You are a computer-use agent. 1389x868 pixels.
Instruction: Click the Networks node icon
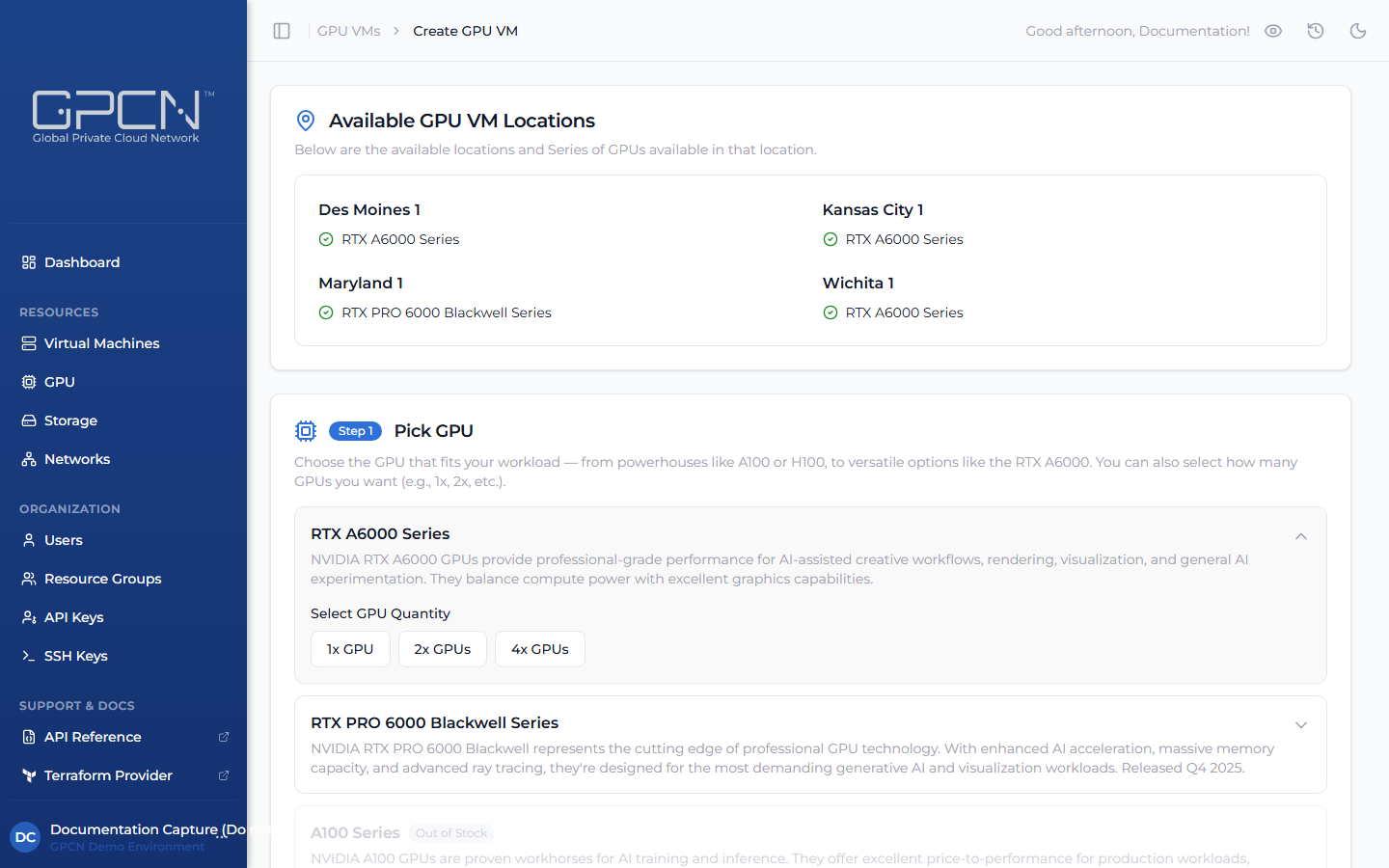click(29, 459)
